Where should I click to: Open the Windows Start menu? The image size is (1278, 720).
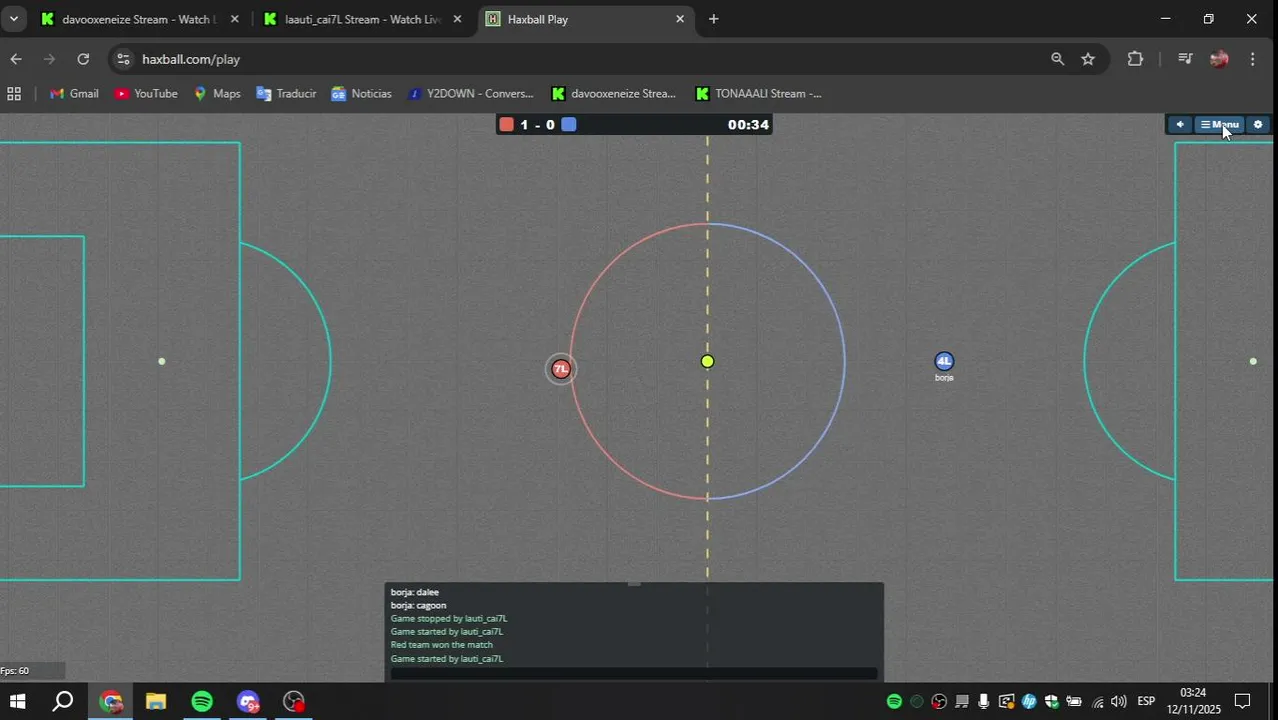16,701
